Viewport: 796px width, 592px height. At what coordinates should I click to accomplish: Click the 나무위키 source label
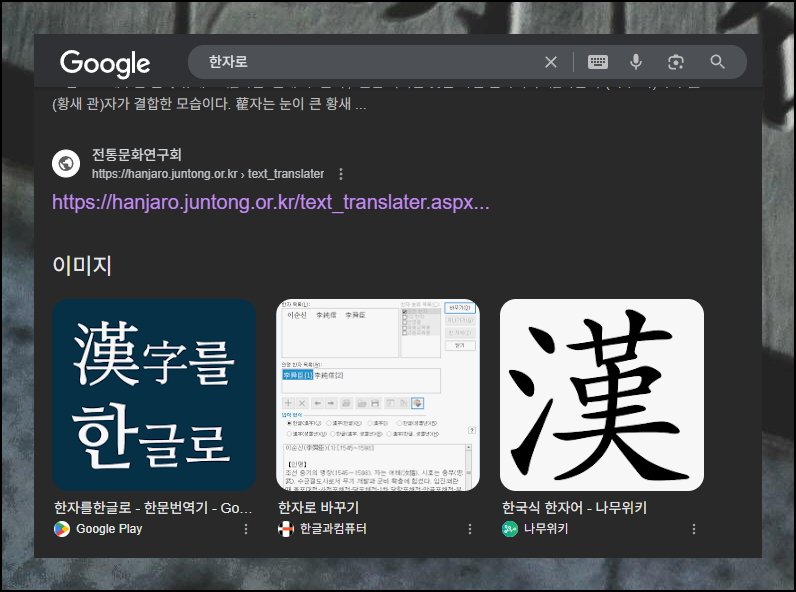[546, 529]
